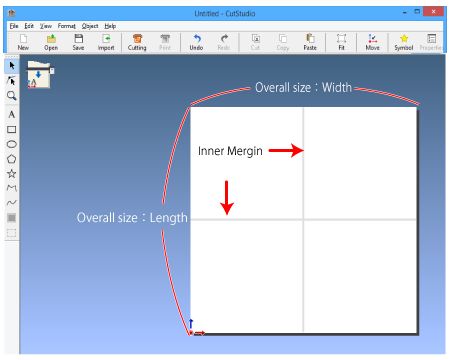Click Fit to fit the view
The height and width of the screenshot is (360, 450).
pyautogui.click(x=341, y=42)
